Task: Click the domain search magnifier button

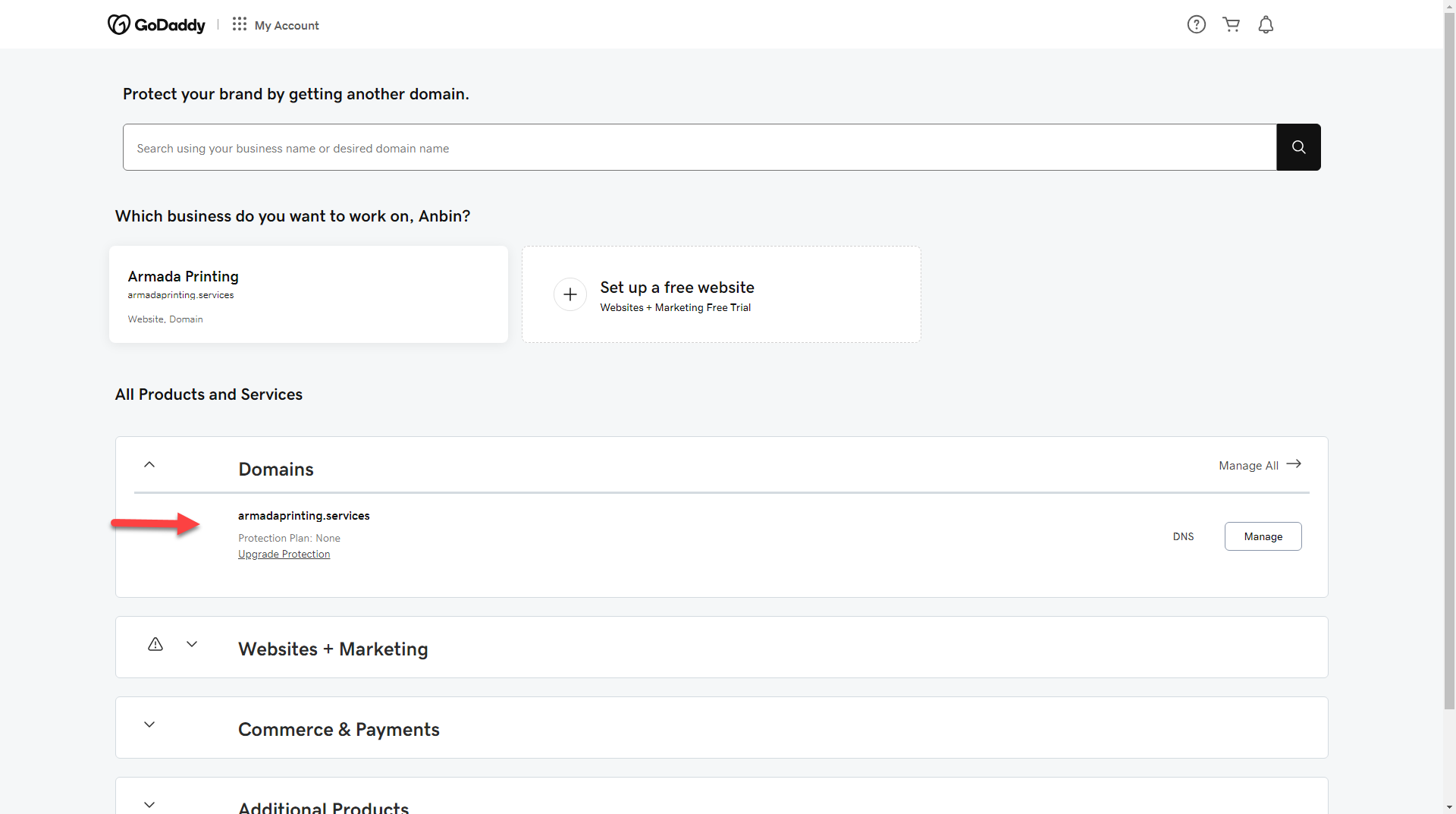Action: pyautogui.click(x=1298, y=147)
